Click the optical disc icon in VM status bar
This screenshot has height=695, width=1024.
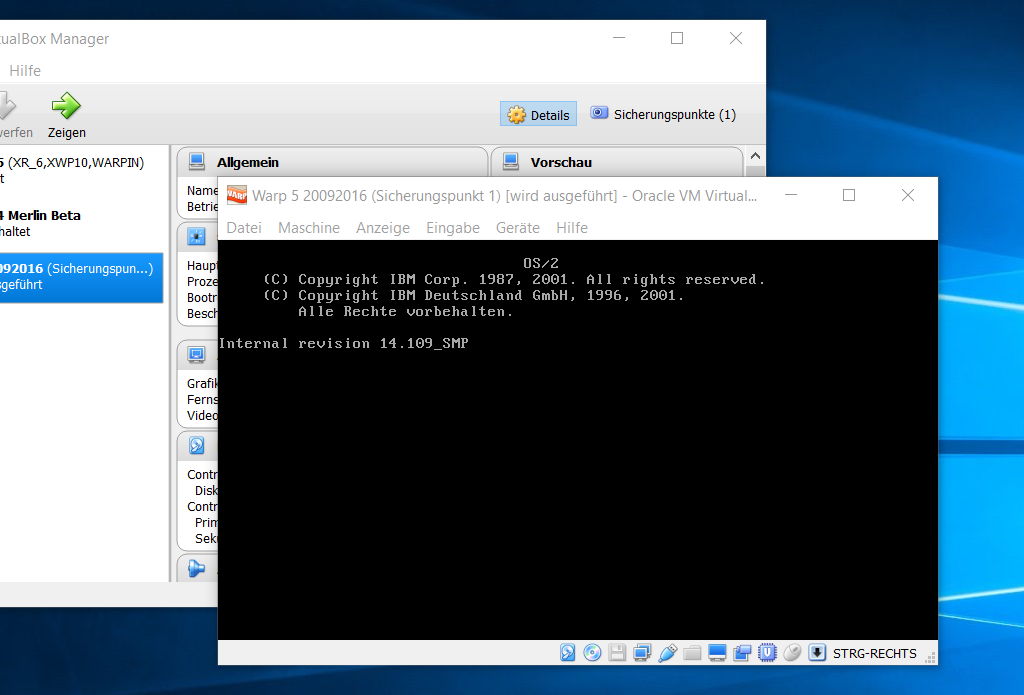coord(592,653)
